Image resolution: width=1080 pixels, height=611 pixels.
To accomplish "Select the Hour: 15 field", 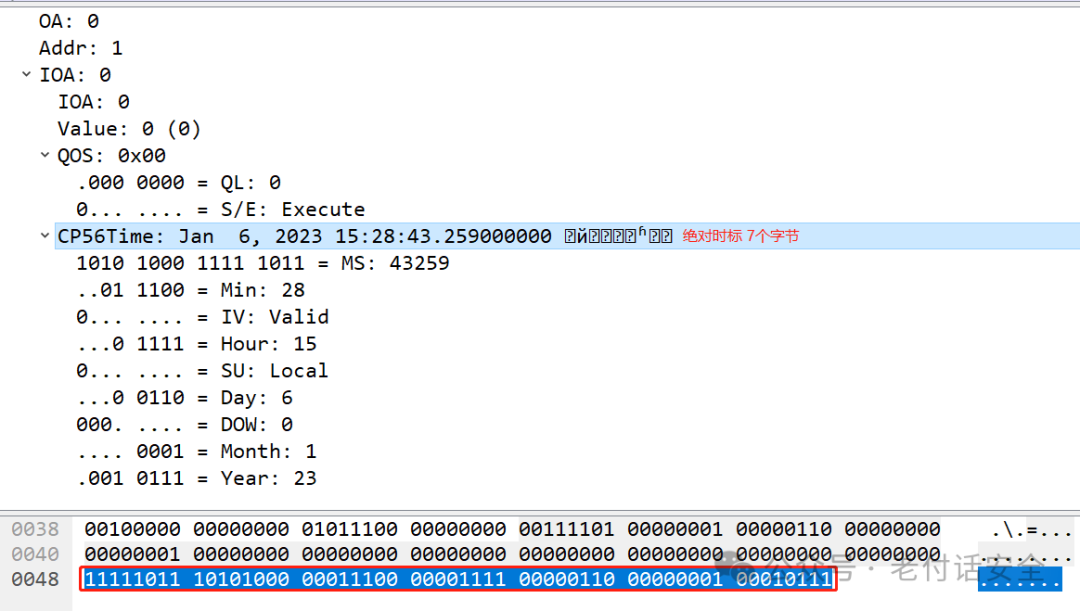I will point(196,344).
